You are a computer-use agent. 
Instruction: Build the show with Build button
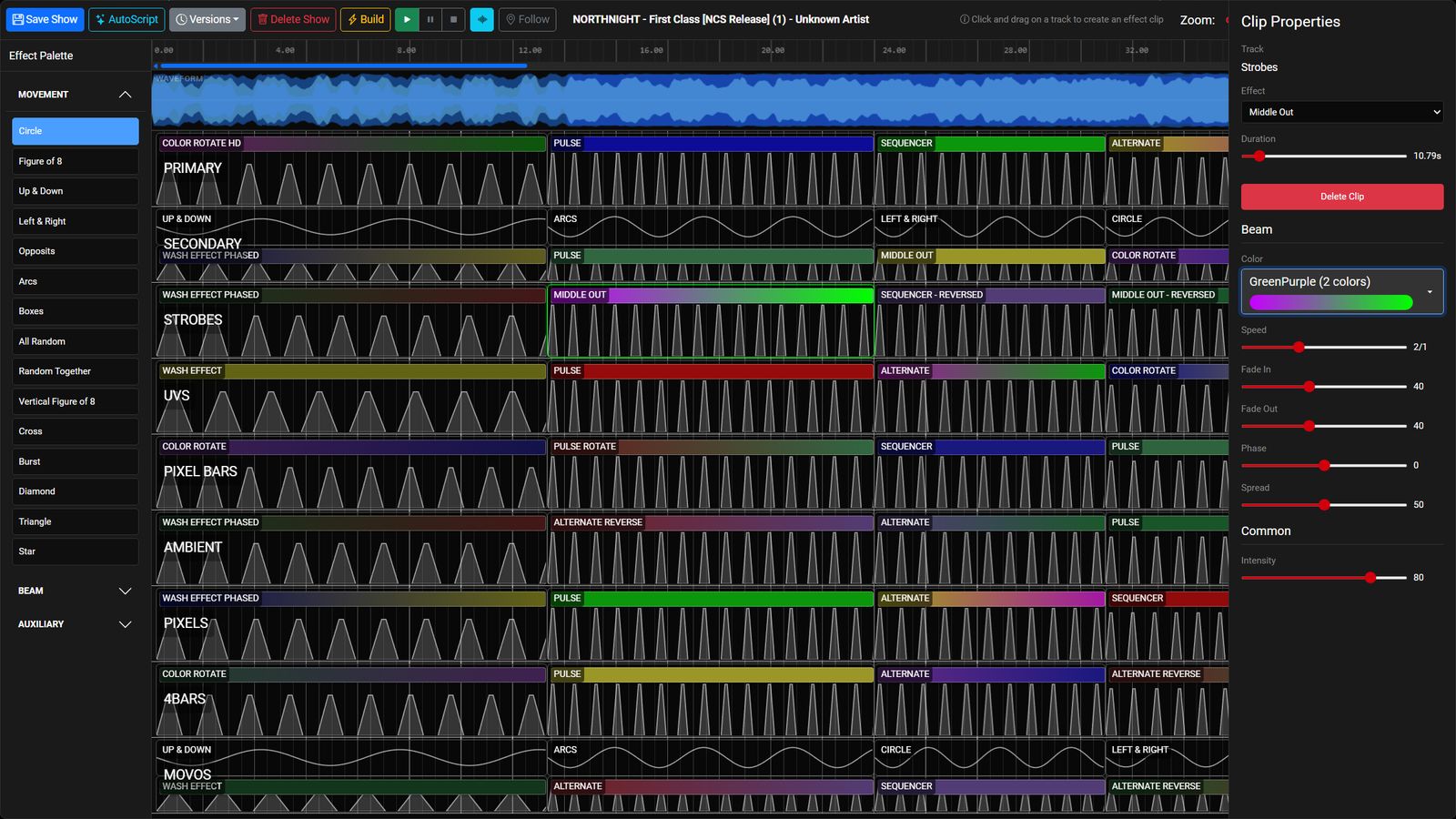tap(365, 19)
